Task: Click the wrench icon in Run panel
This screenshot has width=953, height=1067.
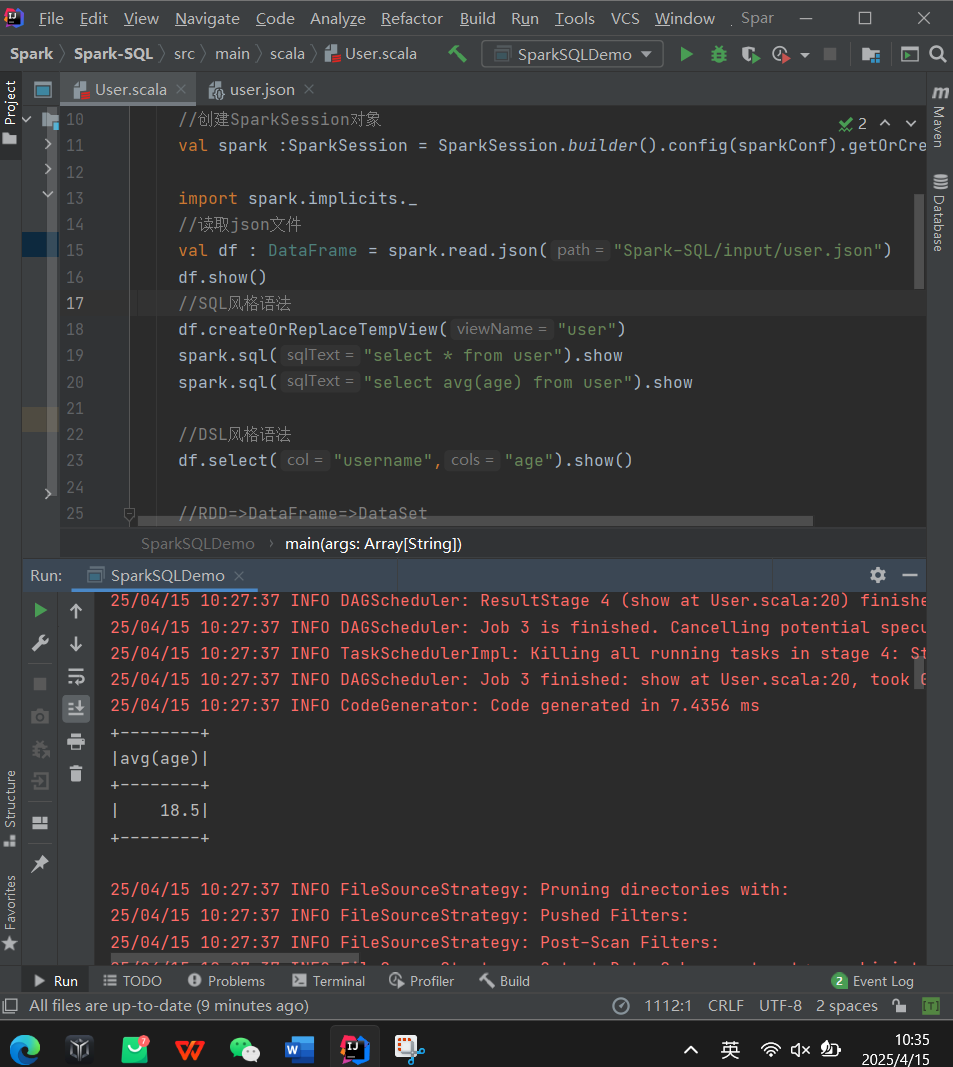Action: click(40, 643)
